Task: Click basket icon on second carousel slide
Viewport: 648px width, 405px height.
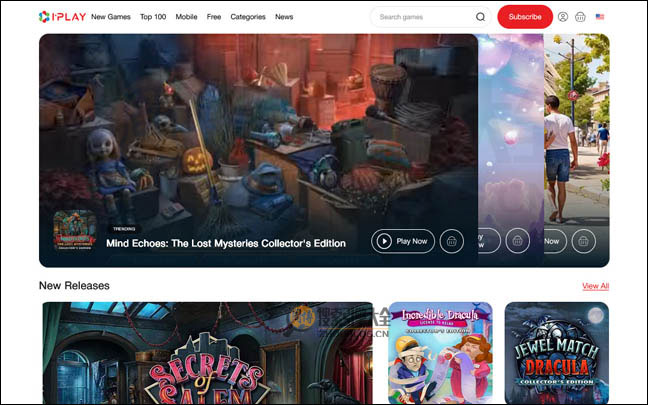Action: [517, 241]
